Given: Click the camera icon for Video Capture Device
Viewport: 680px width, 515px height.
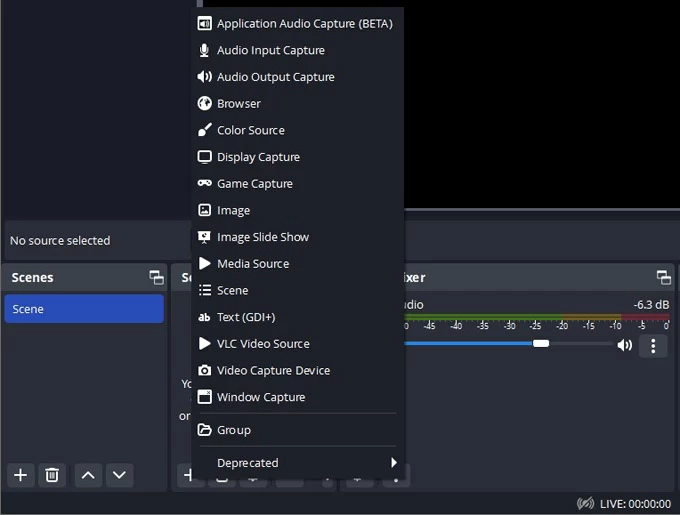Looking at the screenshot, I should (x=204, y=371).
